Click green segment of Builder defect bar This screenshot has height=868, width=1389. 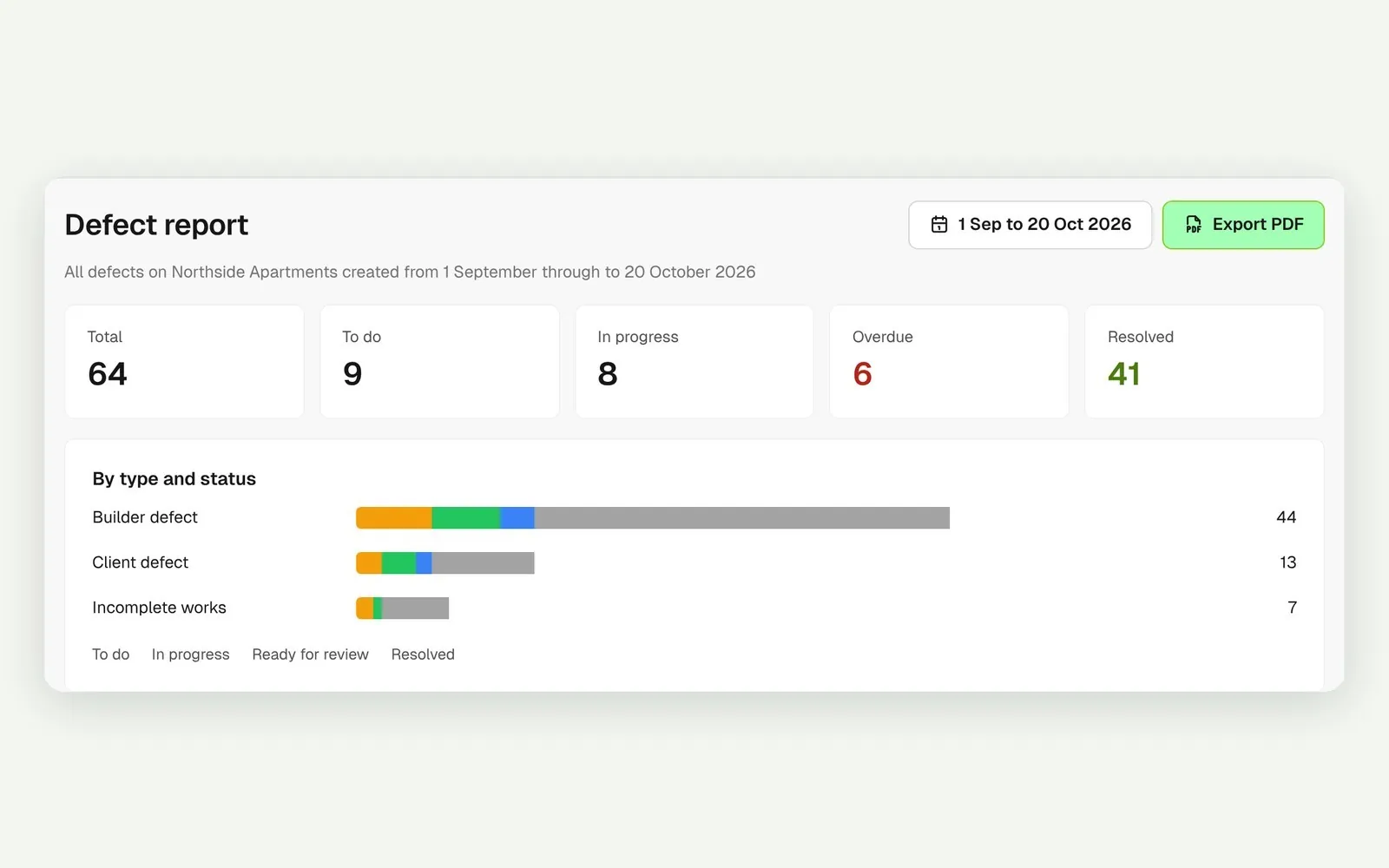pos(466,518)
